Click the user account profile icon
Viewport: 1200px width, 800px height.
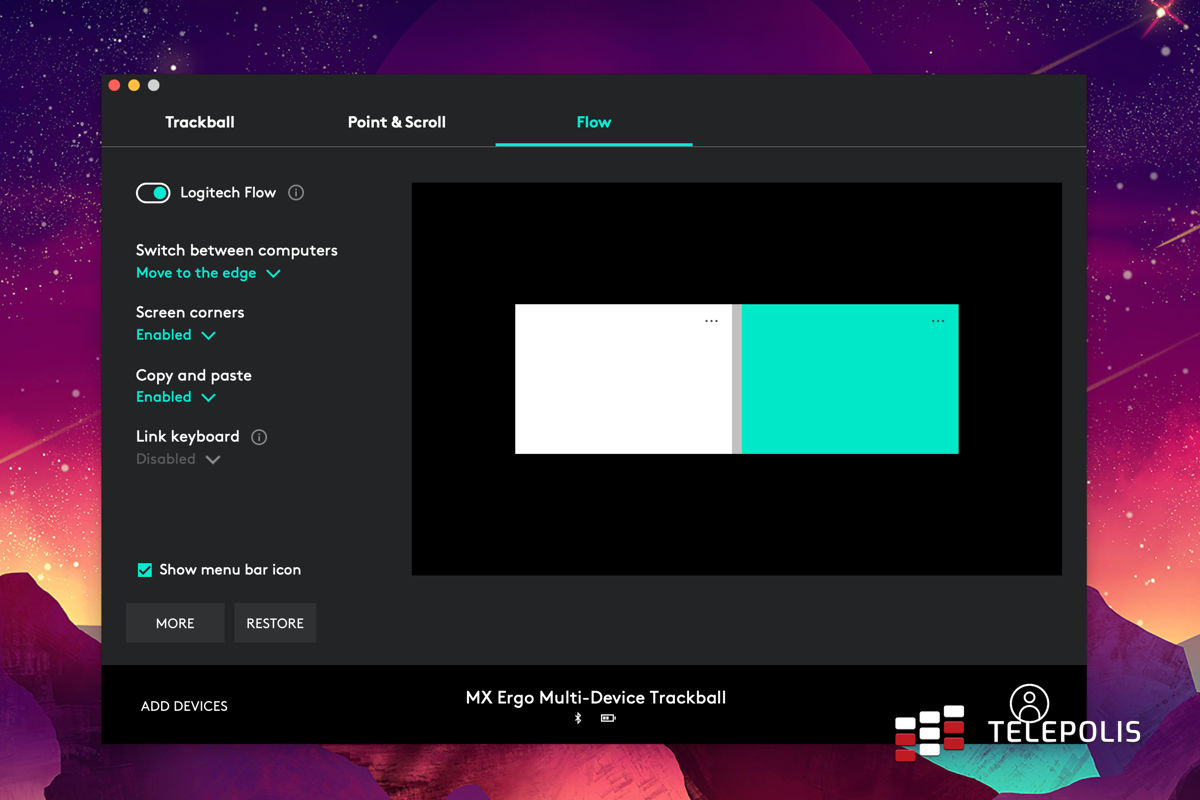1029,703
